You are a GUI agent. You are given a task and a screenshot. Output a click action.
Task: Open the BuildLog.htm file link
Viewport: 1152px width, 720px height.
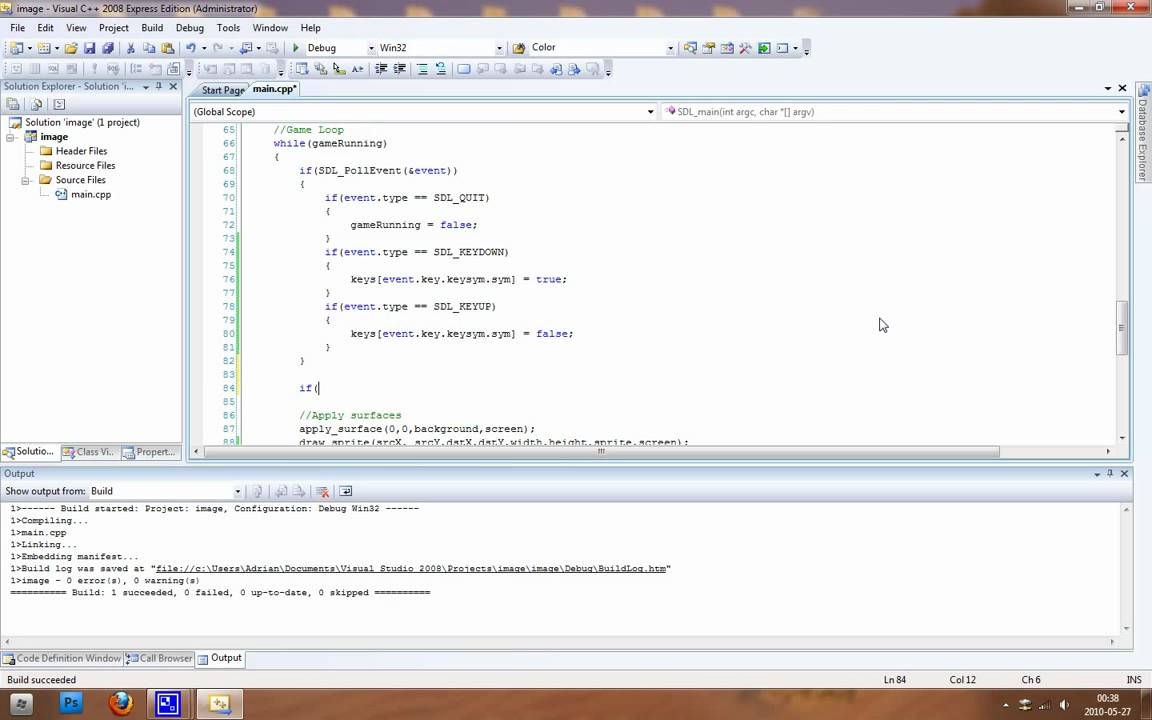411,569
